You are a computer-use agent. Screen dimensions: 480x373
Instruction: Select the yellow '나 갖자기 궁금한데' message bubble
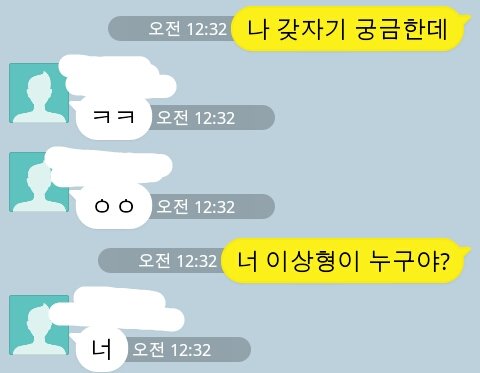[349, 29]
